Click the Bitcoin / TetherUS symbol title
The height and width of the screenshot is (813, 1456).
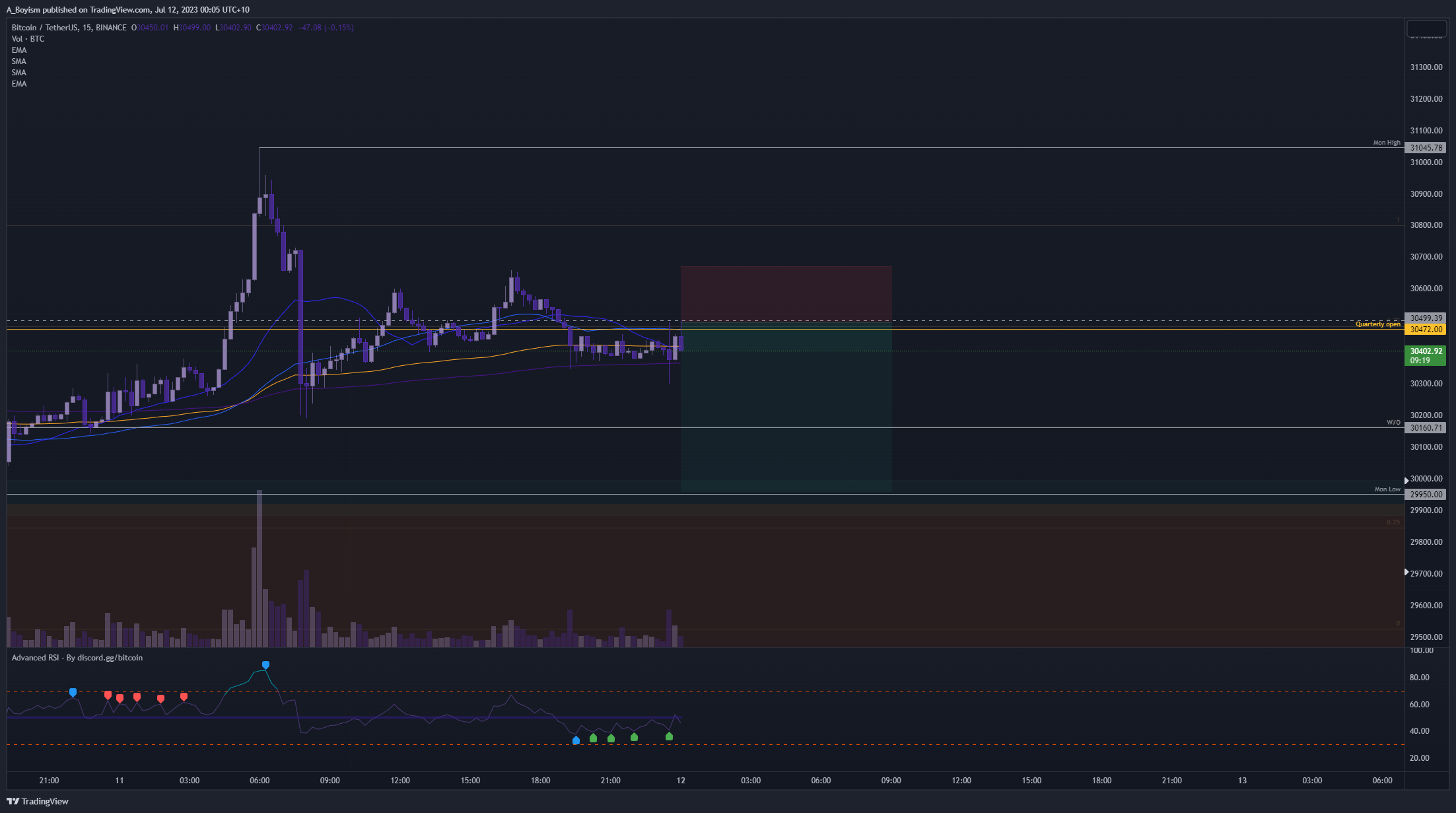coord(44,28)
